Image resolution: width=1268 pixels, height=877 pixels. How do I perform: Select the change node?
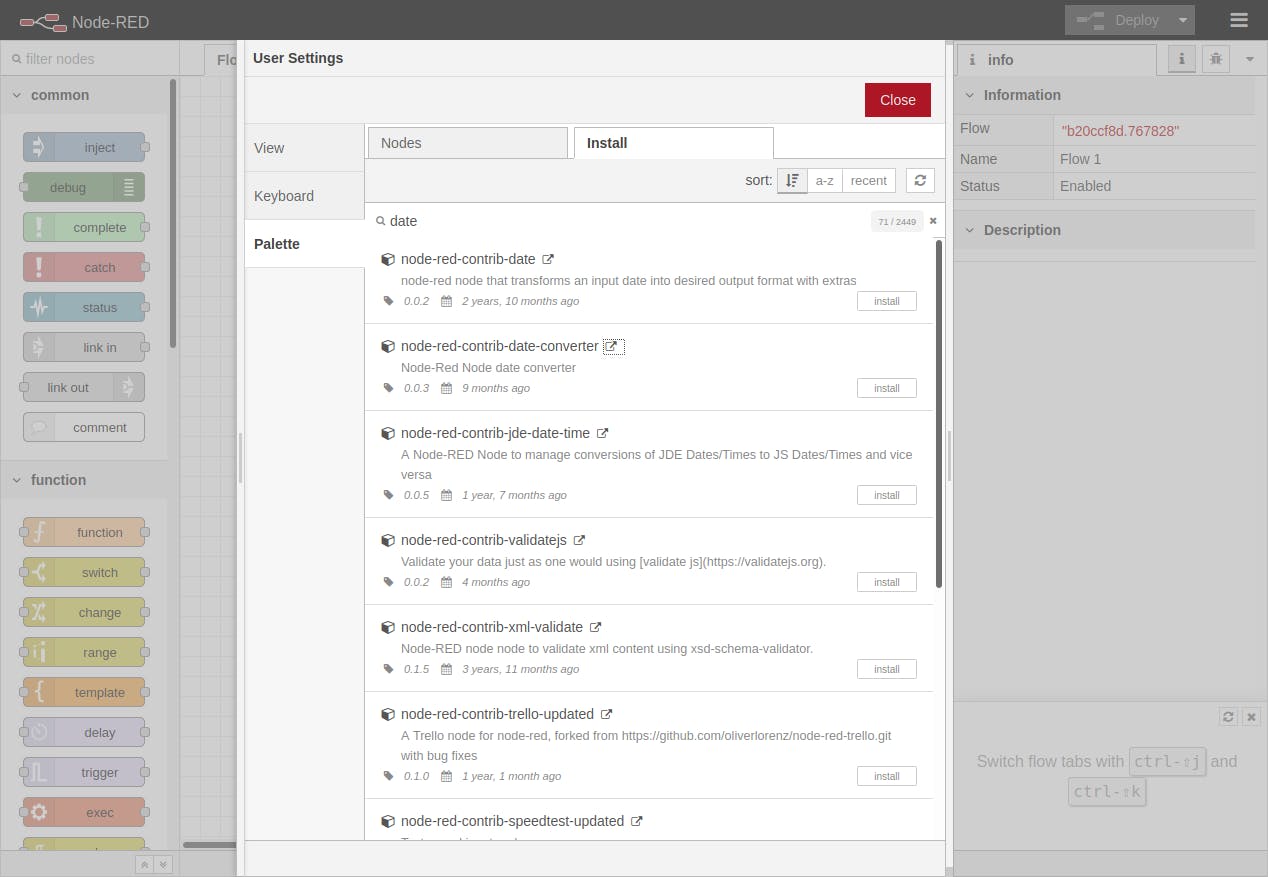[x=84, y=612]
